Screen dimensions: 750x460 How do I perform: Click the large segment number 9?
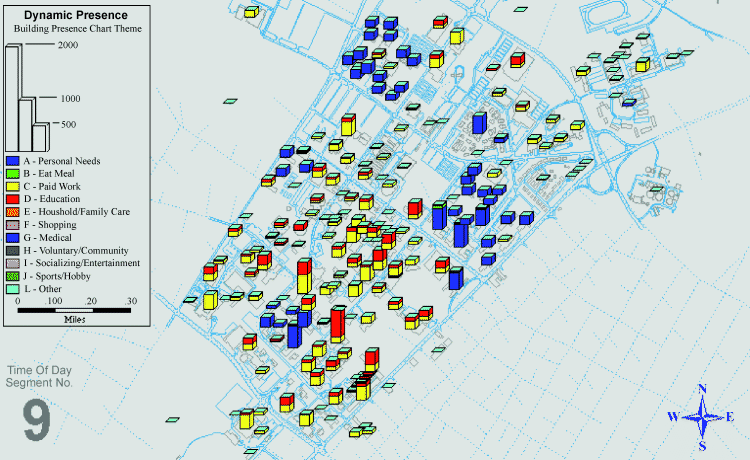pyautogui.click(x=37, y=421)
